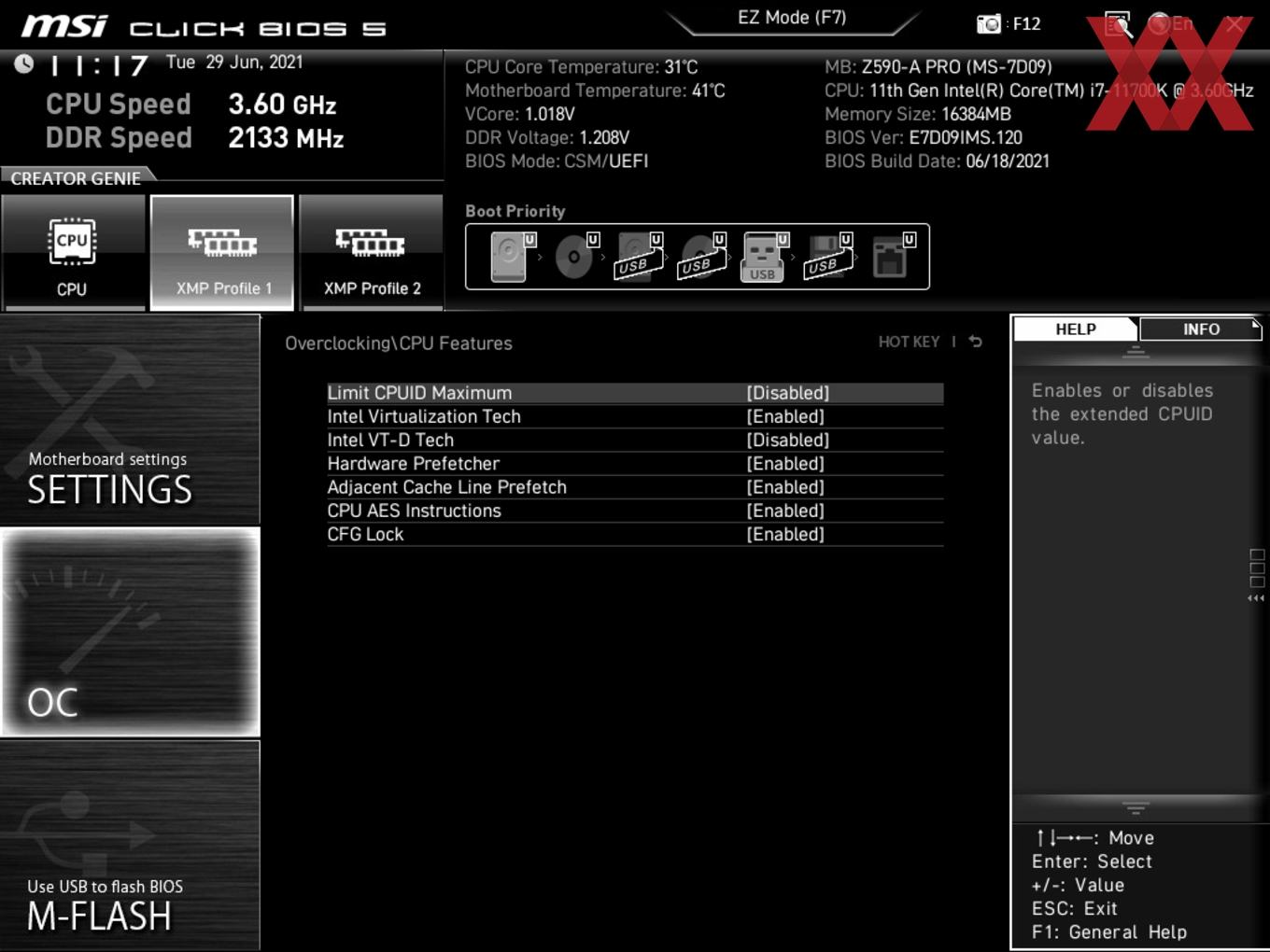Select the CPU chip icon button

72,252
